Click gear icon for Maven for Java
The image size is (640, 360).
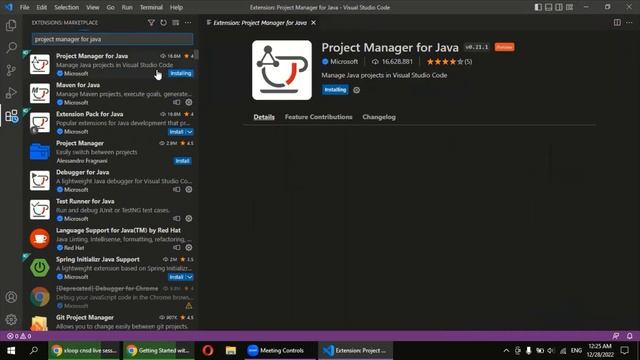pos(189,102)
